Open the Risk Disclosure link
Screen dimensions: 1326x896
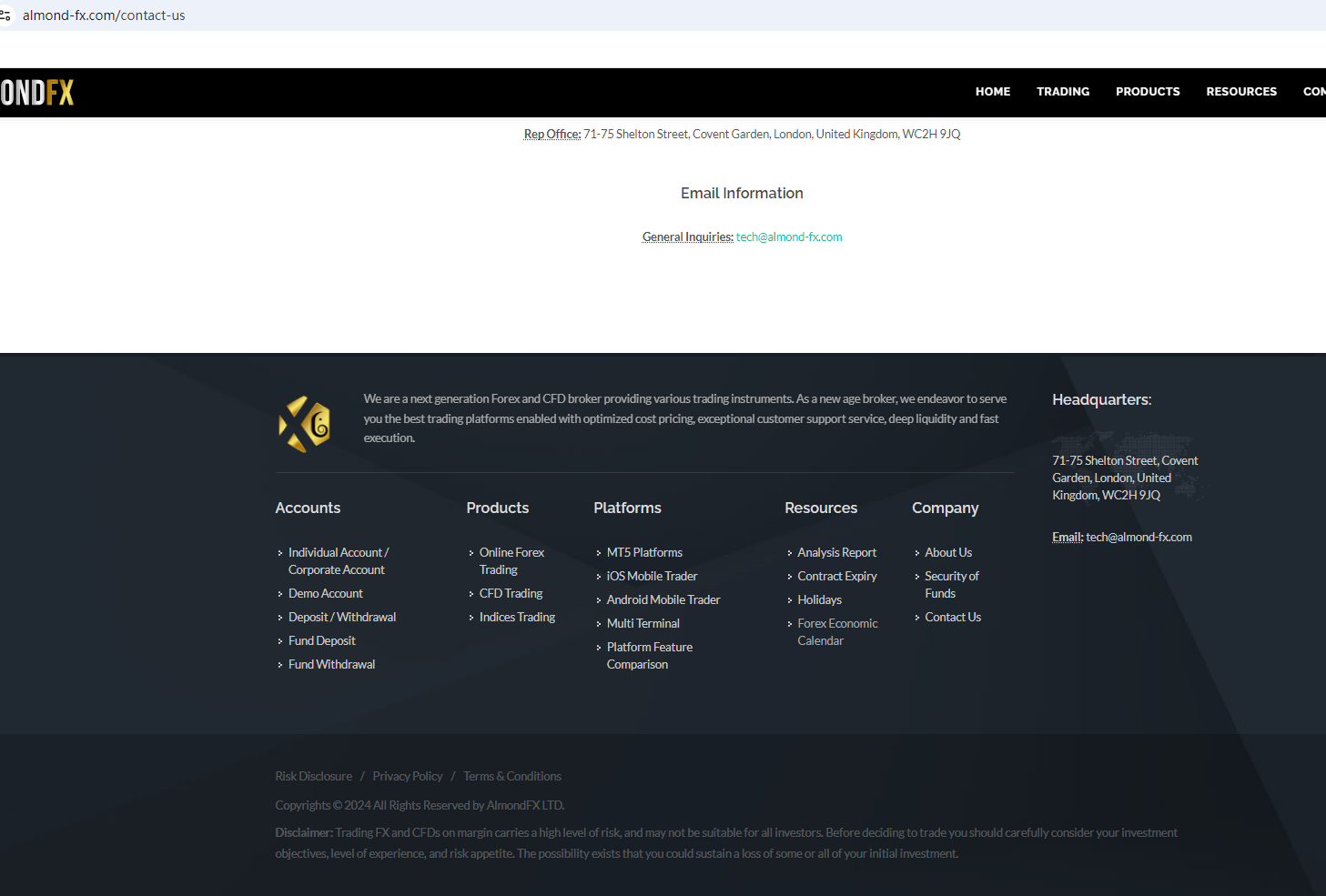coord(314,777)
